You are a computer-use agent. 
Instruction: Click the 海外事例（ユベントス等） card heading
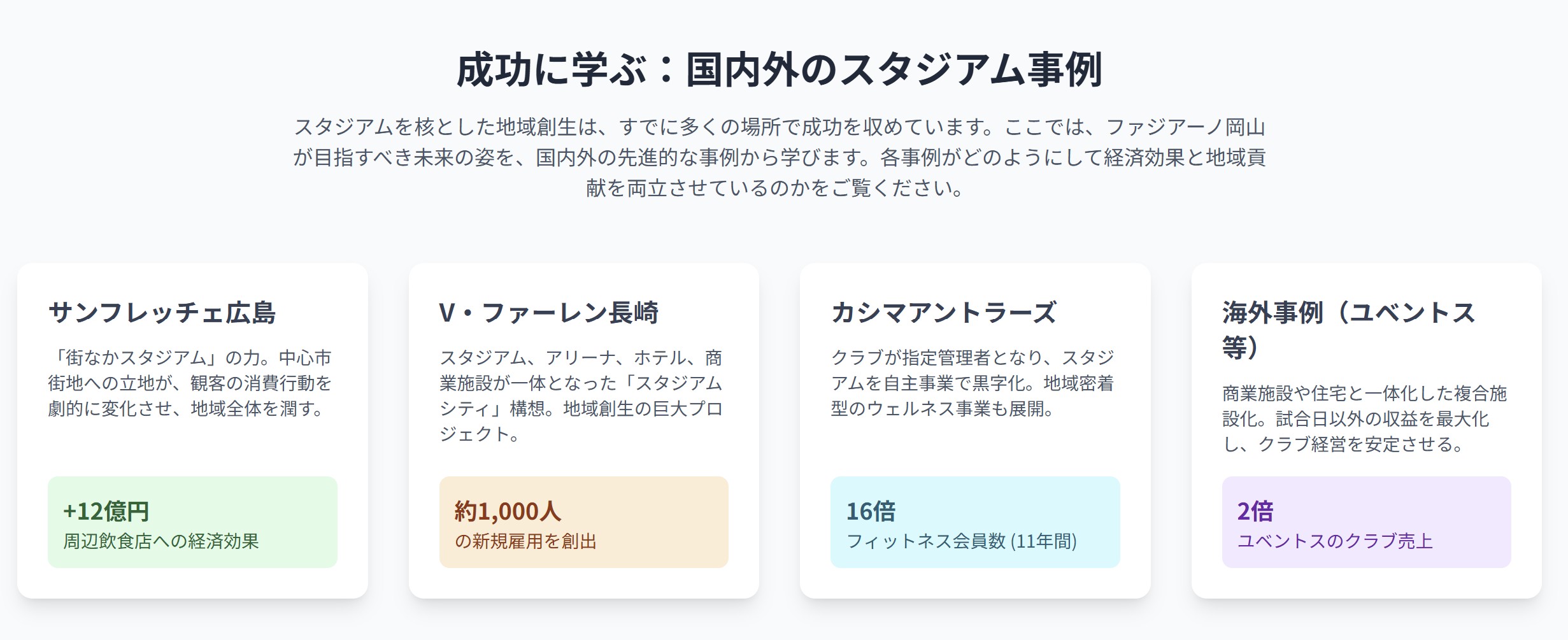pos(1349,330)
